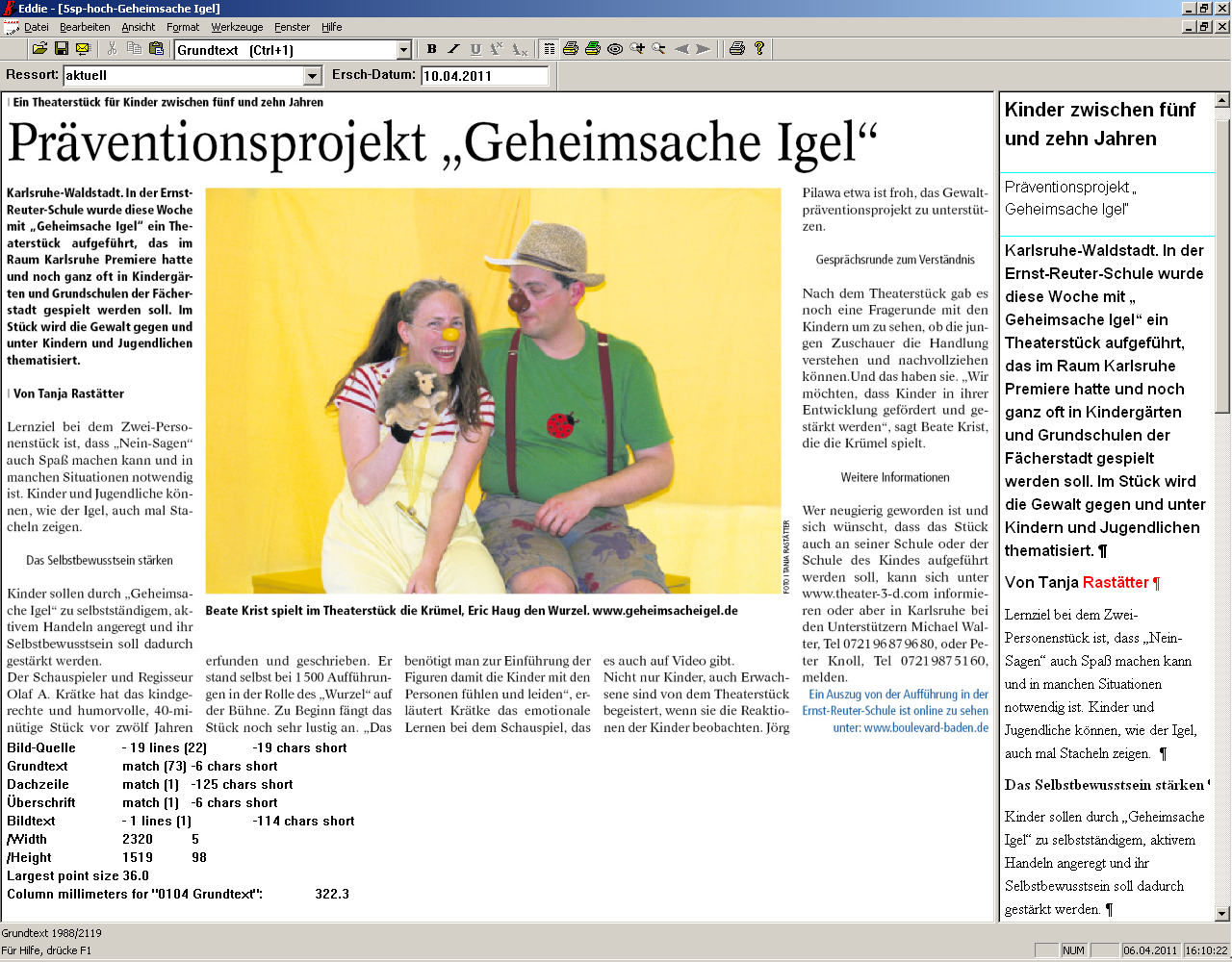Click the Largest point size 36.0 line

[x=78, y=875]
